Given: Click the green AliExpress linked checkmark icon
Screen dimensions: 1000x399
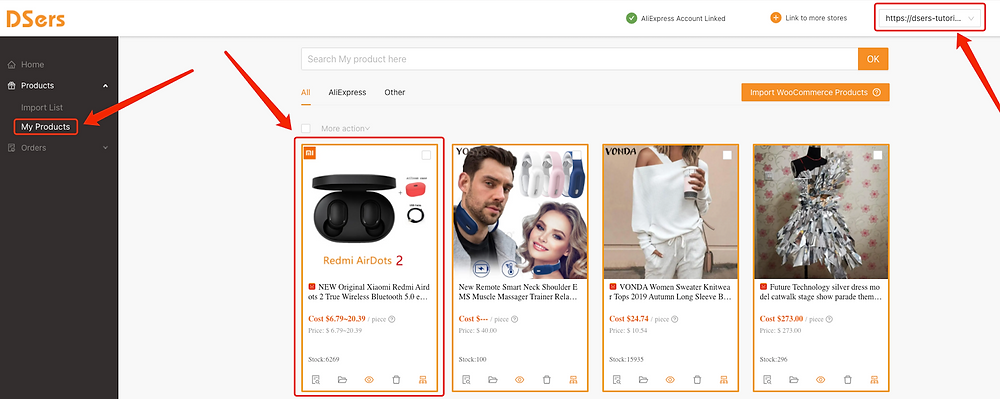Looking at the screenshot, I should point(631,18).
